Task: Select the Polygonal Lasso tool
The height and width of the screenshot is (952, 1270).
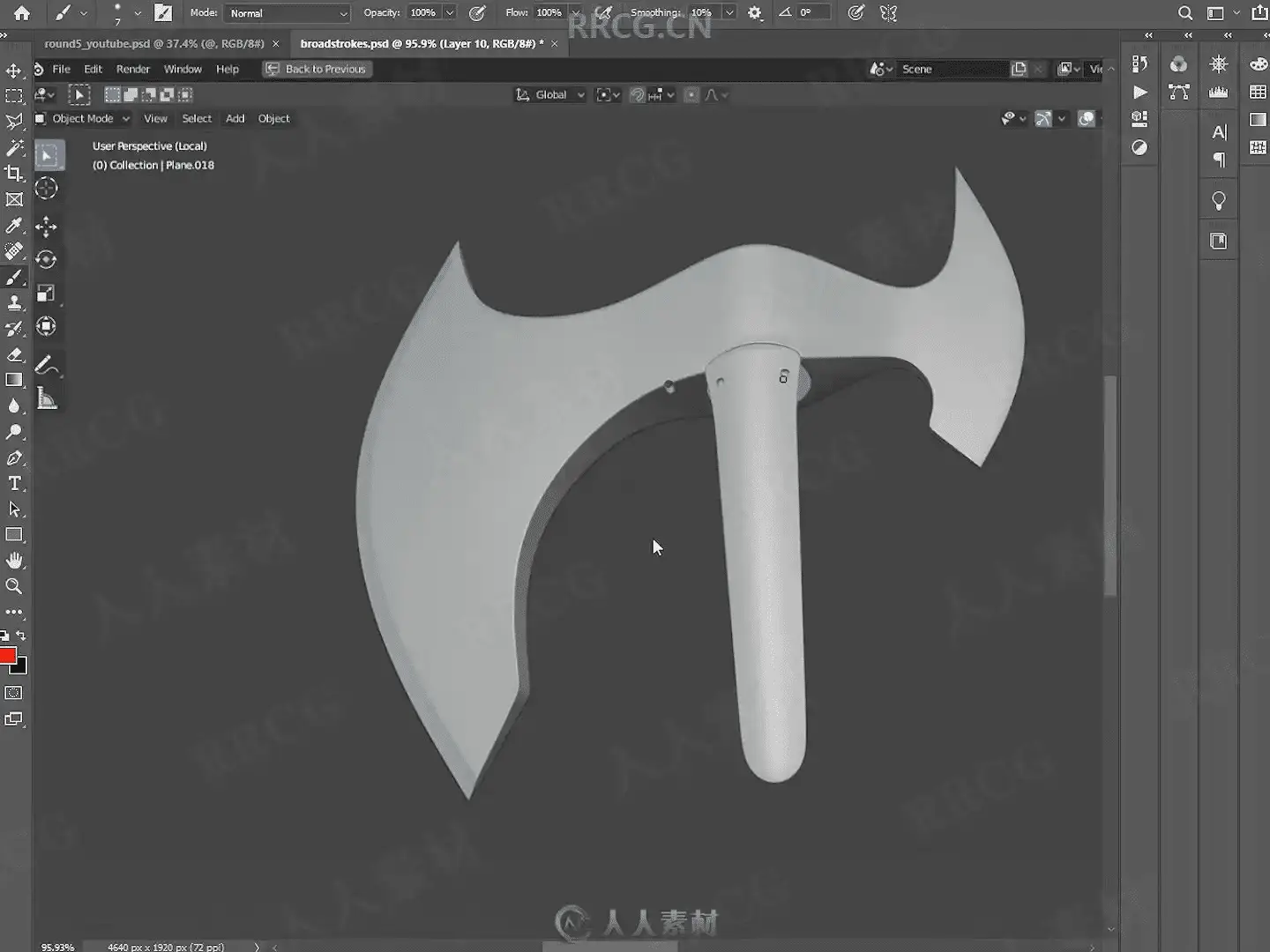Action: tap(14, 122)
